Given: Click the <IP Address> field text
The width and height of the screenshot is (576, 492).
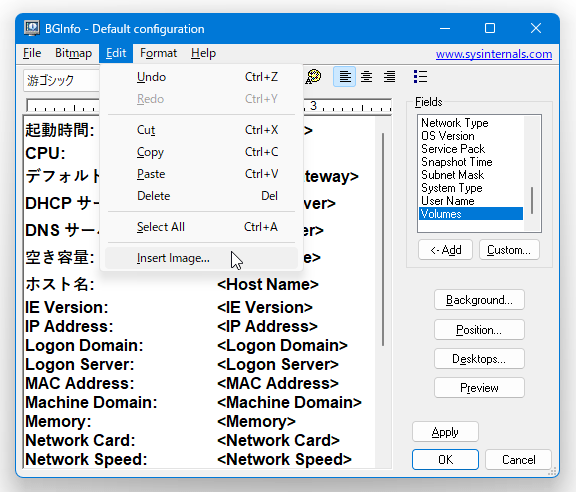Looking at the screenshot, I should [267, 326].
